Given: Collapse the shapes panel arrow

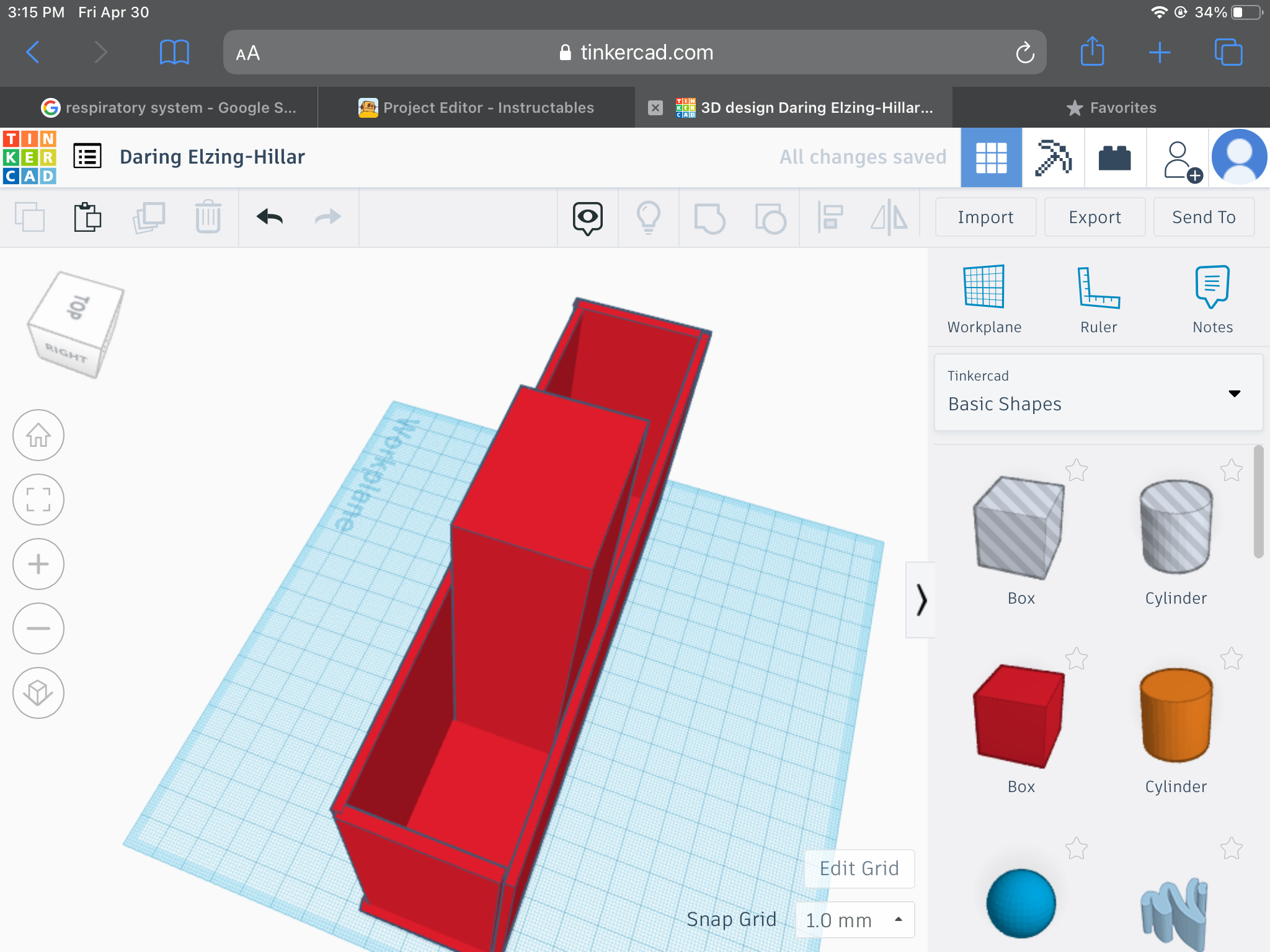Looking at the screenshot, I should [x=921, y=600].
